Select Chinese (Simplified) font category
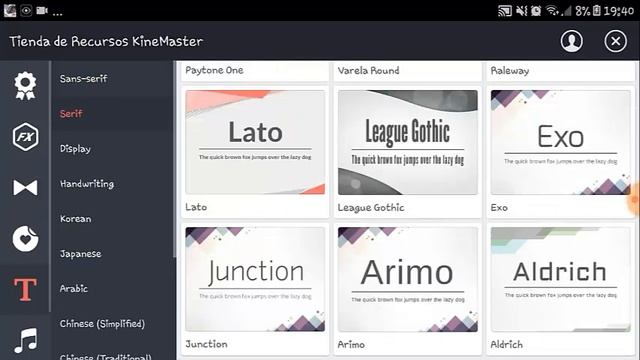The height and width of the screenshot is (360, 640). 102,324
